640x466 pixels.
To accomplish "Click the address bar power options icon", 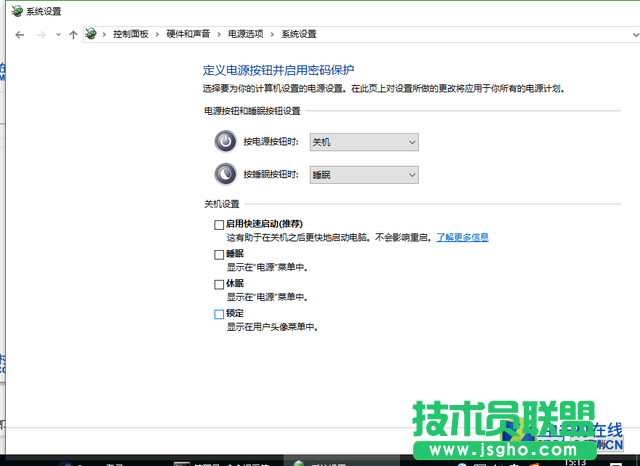I will coord(91,34).
